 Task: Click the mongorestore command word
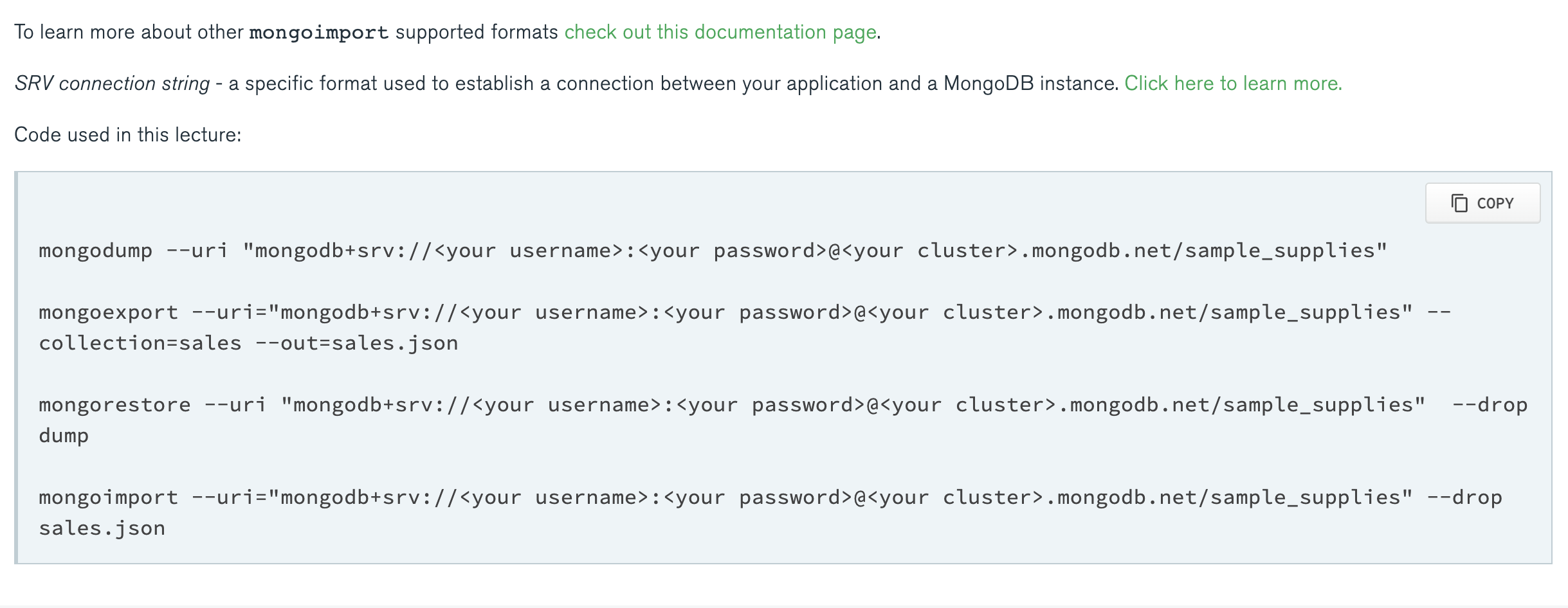(114, 405)
